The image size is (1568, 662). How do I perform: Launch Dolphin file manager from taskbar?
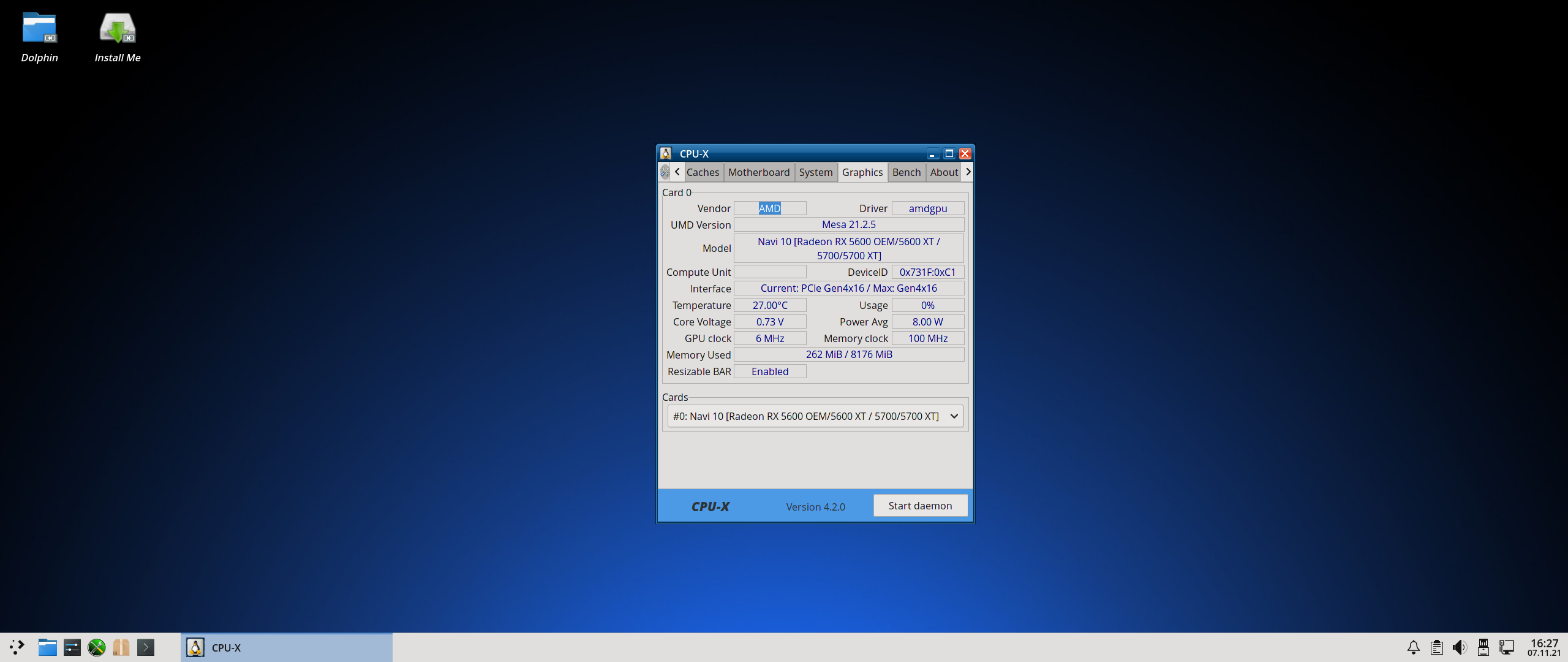click(x=47, y=647)
